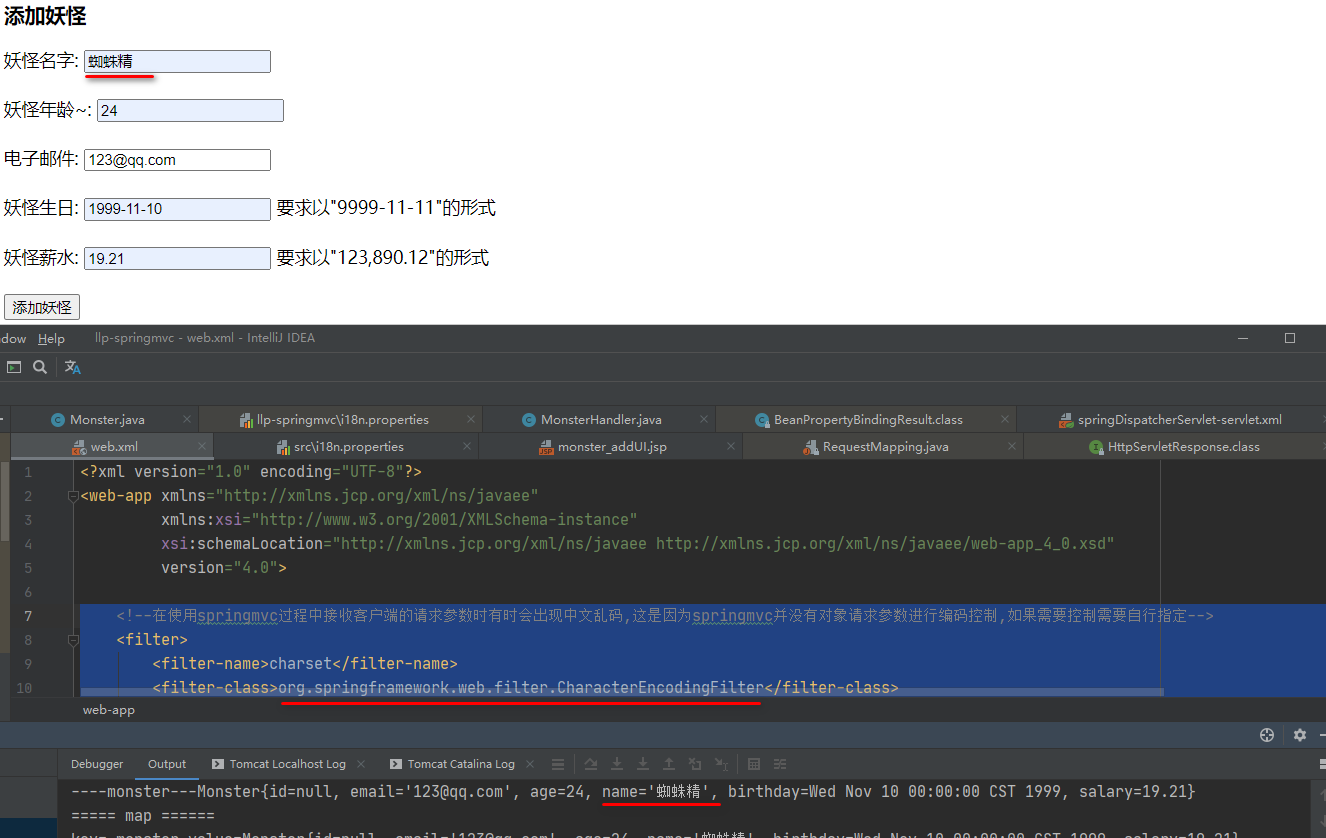Click the 电子邮件 email input field
Screen dimensions: 1326x838
point(177,159)
